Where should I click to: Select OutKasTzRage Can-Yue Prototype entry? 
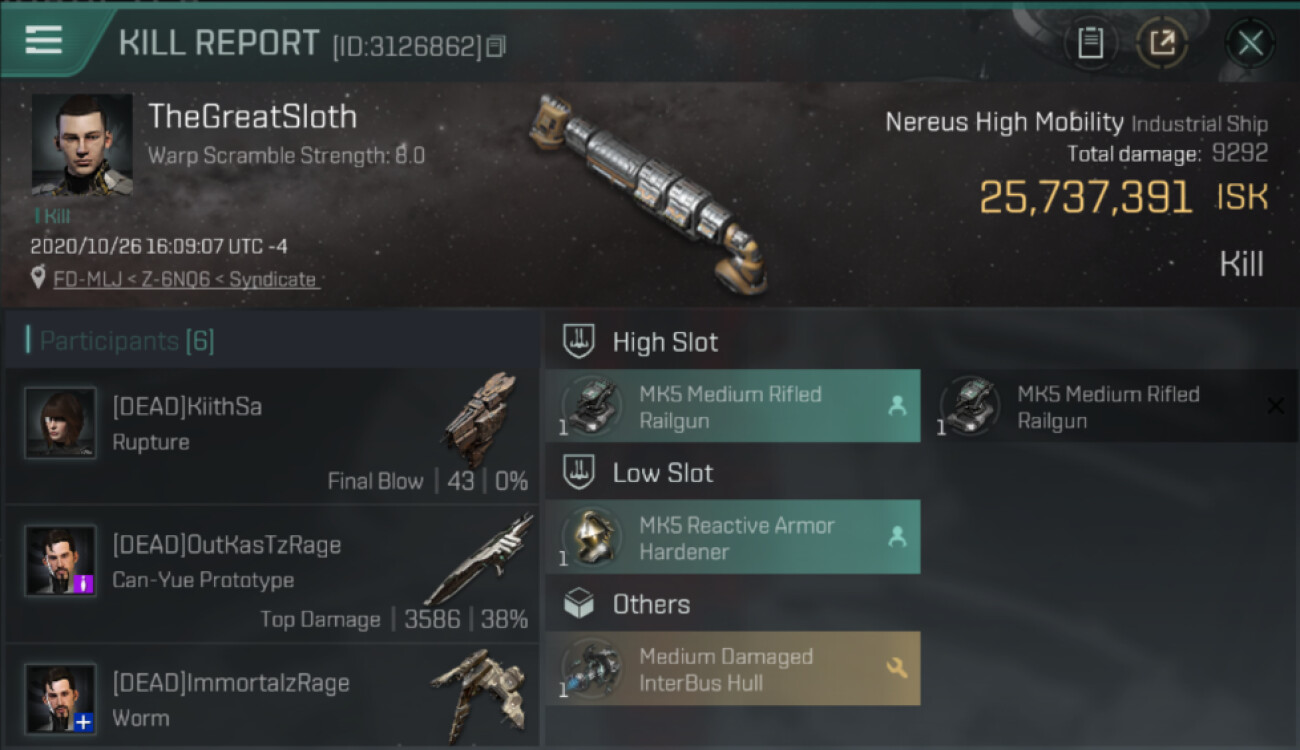[272, 573]
